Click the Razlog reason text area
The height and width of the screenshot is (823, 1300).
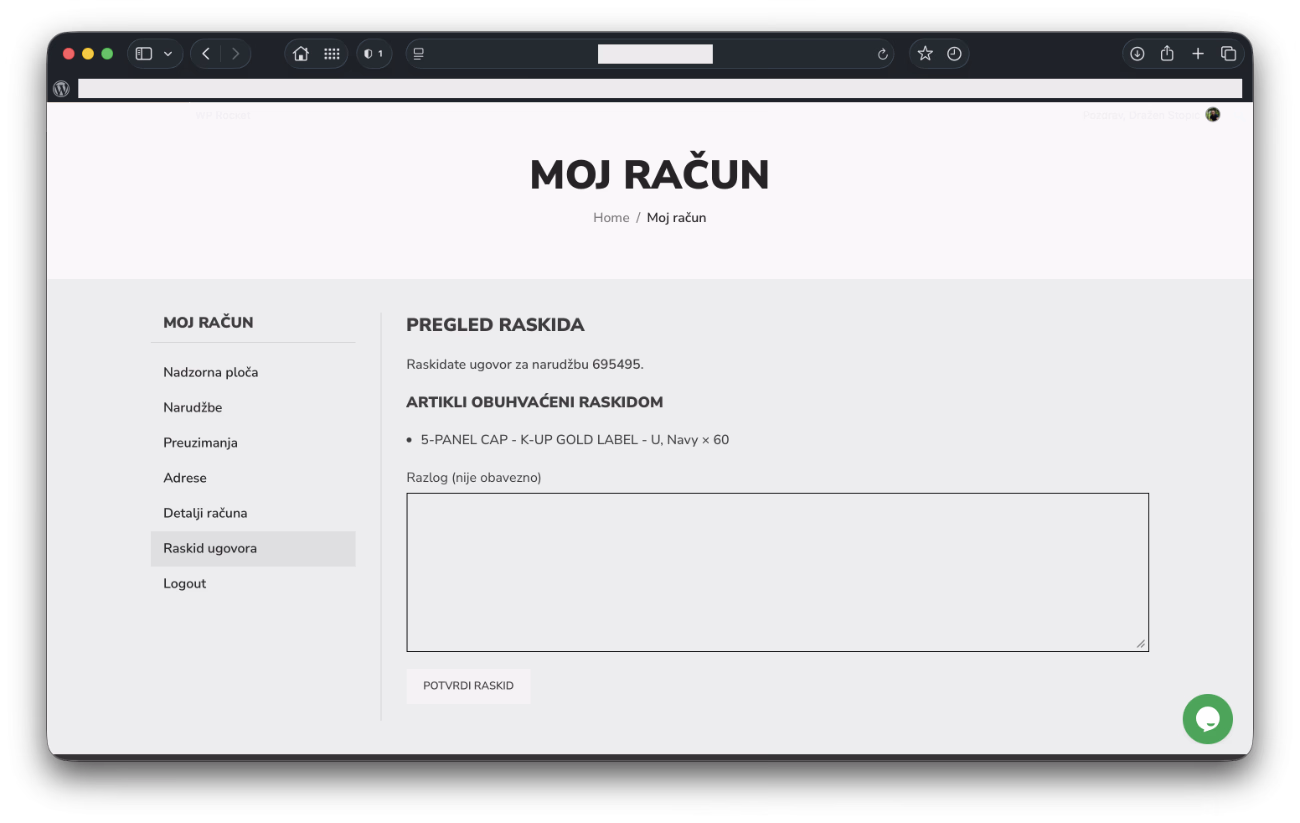pyautogui.click(x=777, y=572)
